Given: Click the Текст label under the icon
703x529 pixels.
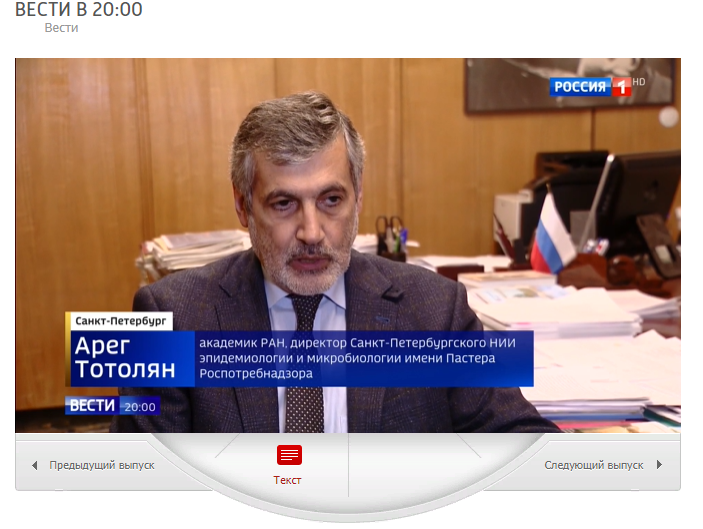Looking at the screenshot, I should tap(287, 480).
